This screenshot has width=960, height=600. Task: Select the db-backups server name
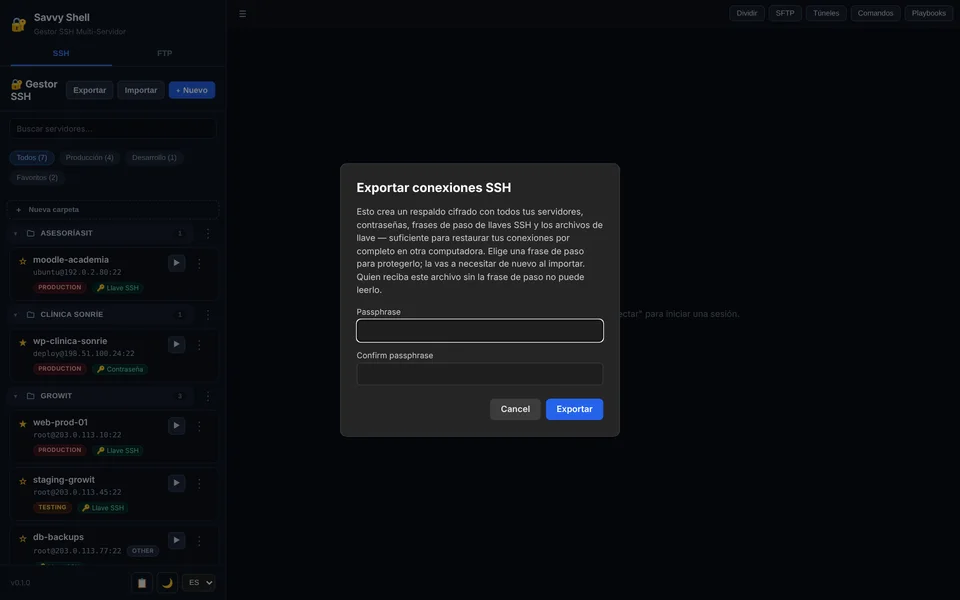click(x=58, y=537)
